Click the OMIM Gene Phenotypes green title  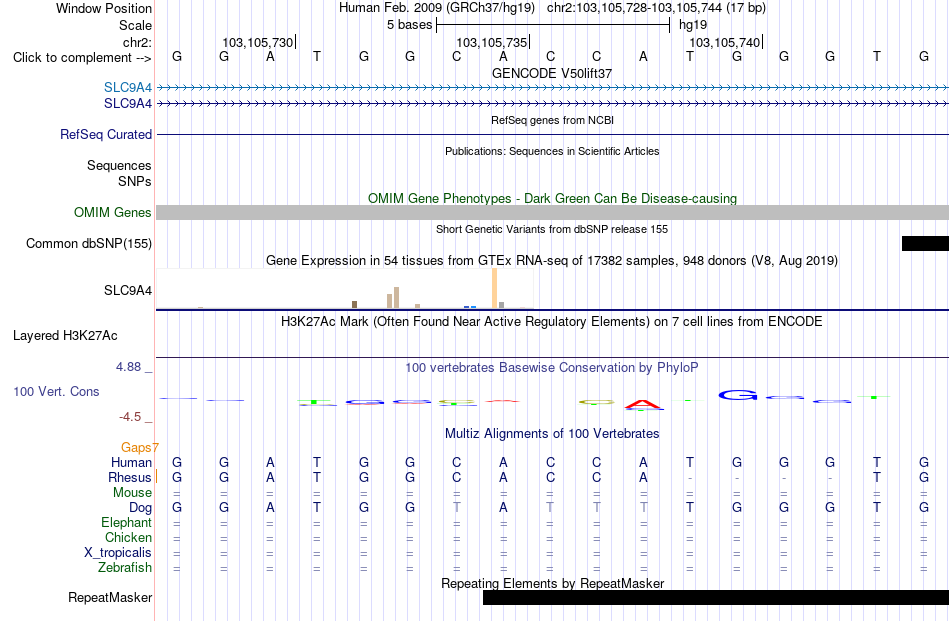click(x=552, y=199)
